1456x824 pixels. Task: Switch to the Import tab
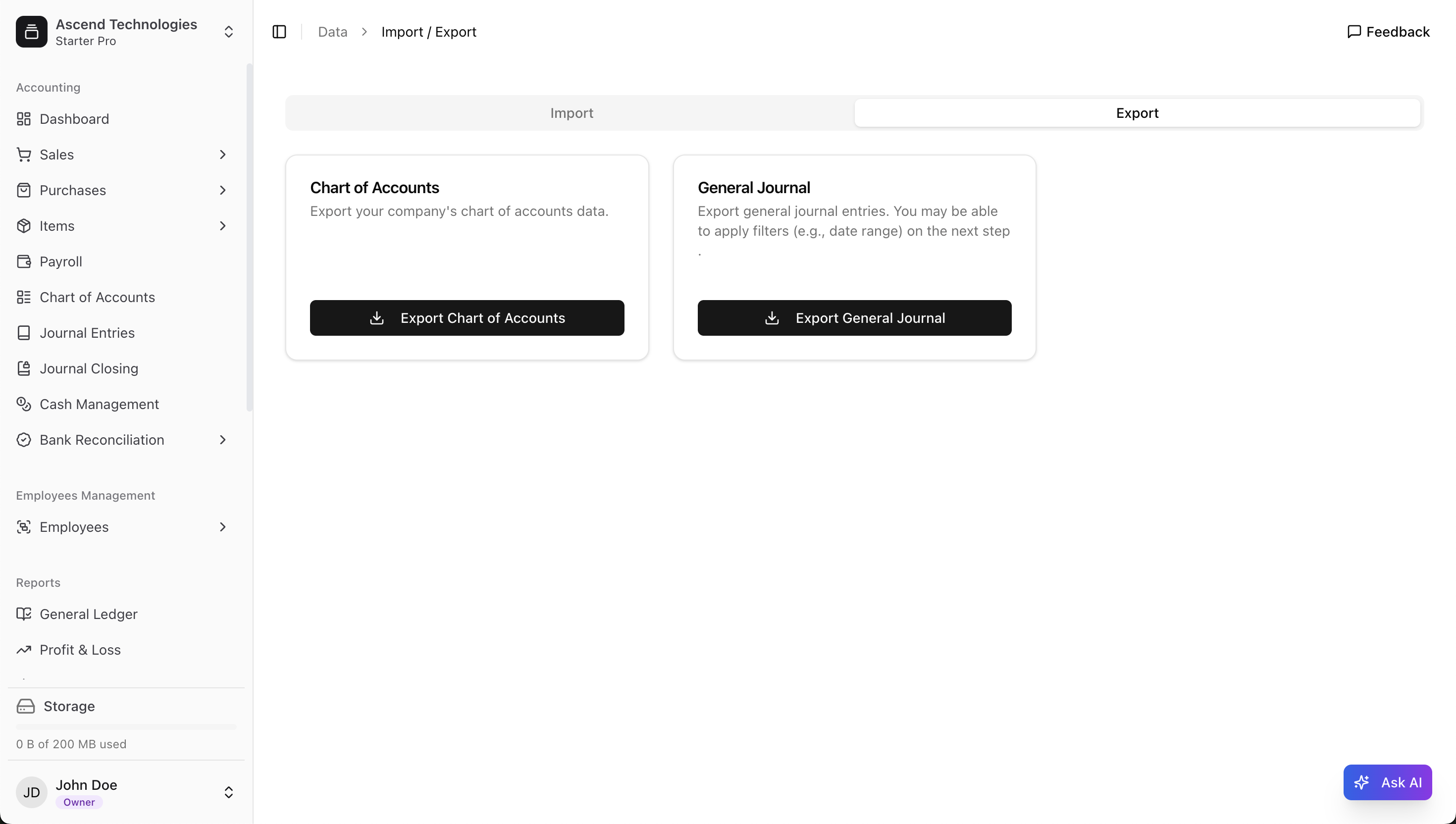click(x=572, y=113)
